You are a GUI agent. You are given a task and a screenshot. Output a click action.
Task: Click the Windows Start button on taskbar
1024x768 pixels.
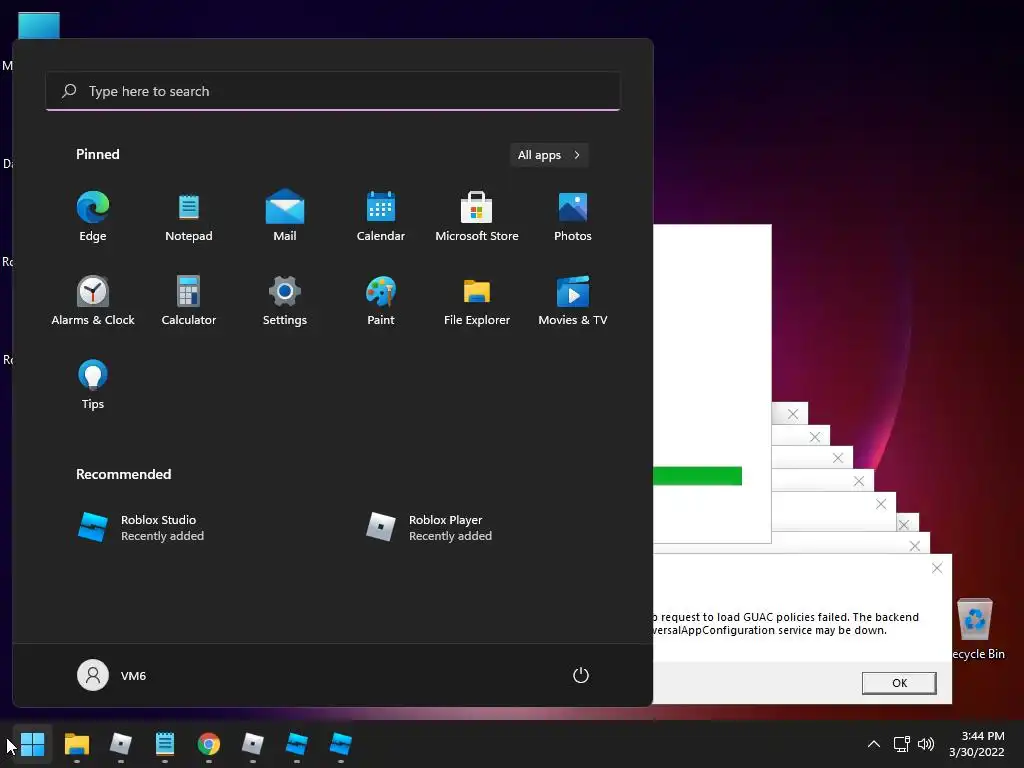coord(33,744)
